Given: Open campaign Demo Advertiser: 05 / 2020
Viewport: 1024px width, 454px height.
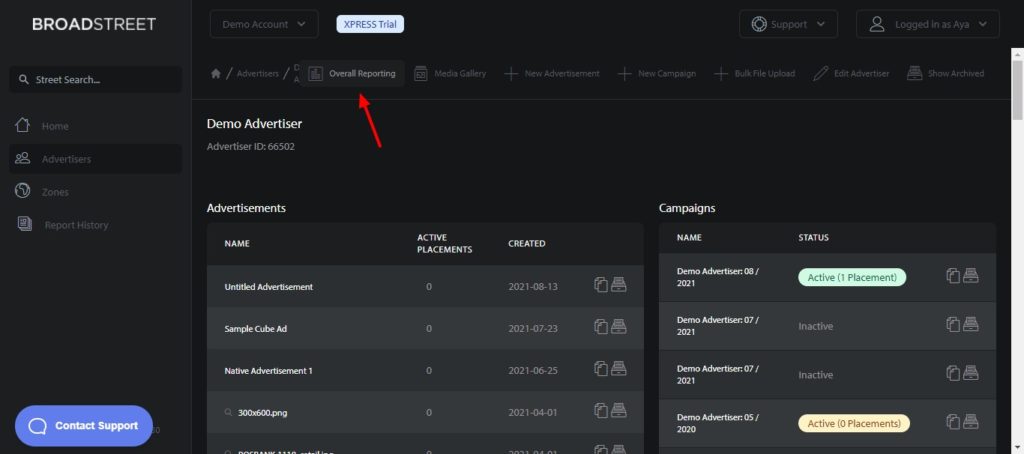Looking at the screenshot, I should pos(718,423).
